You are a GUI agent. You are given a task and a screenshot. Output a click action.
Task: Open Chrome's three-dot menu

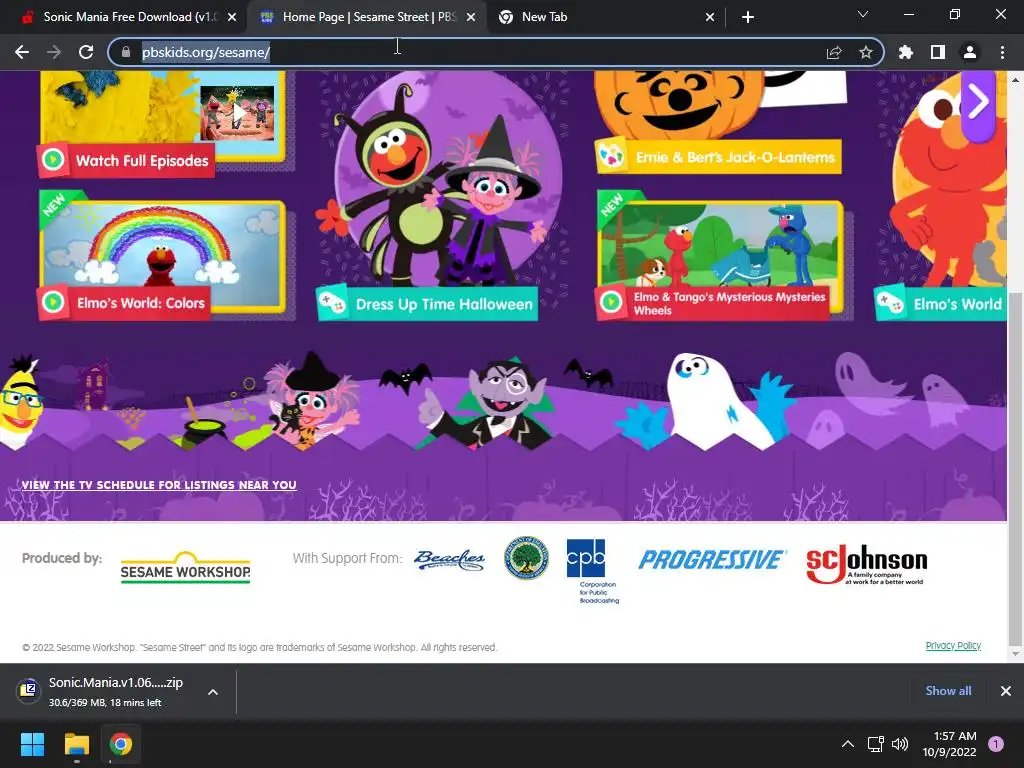[x=1002, y=52]
